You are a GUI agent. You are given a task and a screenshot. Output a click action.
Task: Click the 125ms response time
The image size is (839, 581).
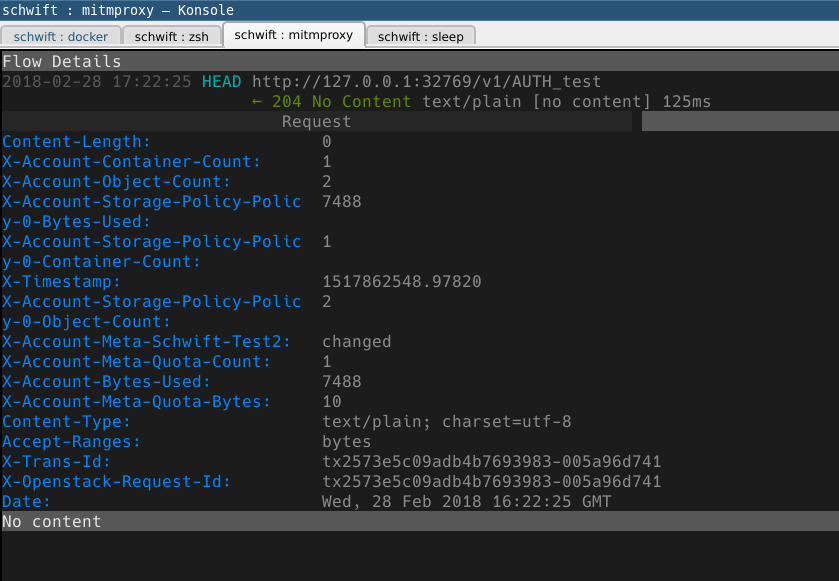[x=687, y=102]
